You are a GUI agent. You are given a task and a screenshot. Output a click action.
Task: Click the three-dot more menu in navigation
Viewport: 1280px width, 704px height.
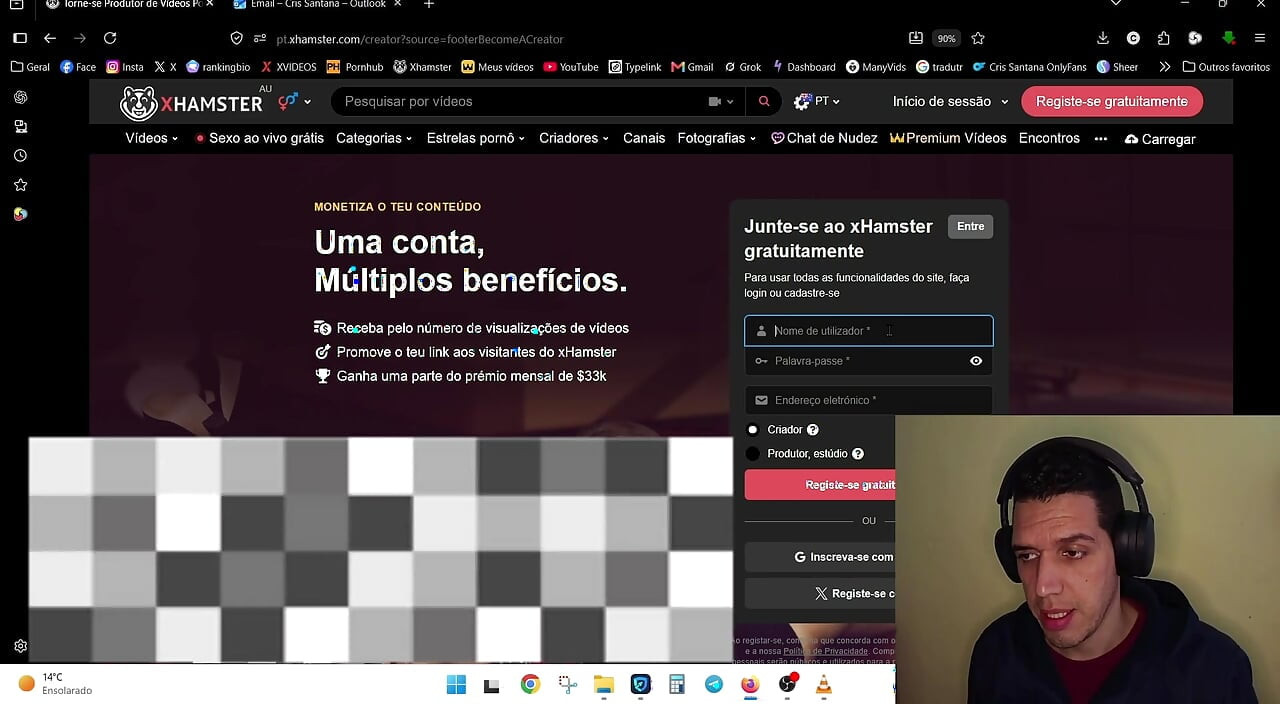coord(1101,139)
